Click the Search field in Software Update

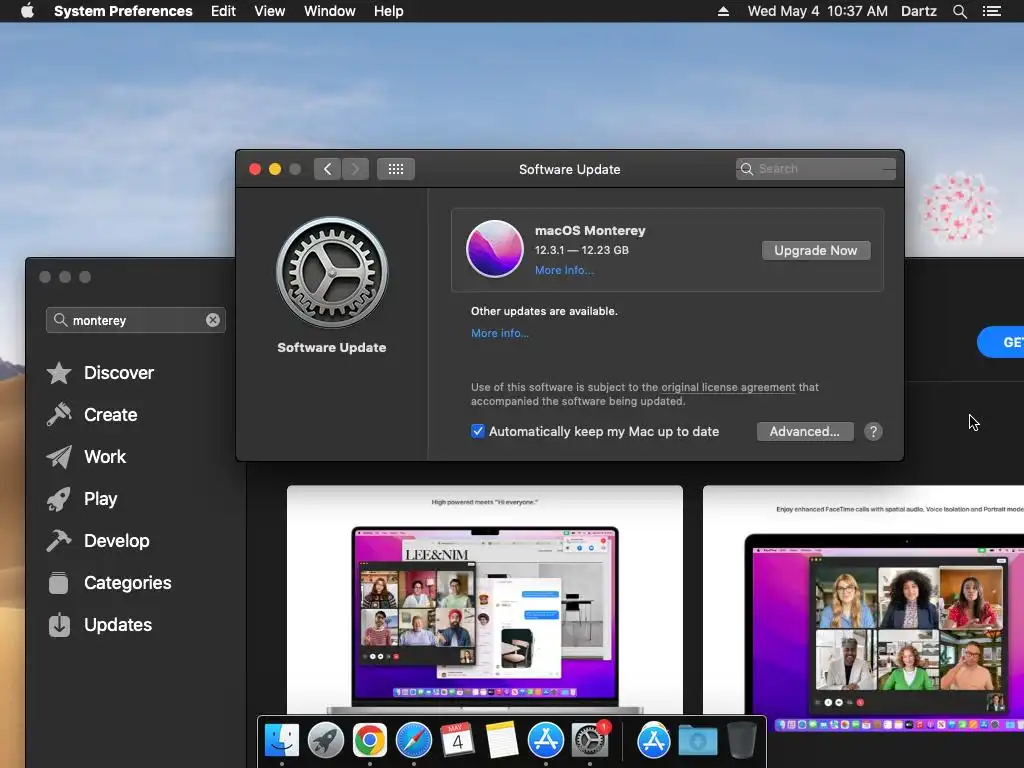(x=816, y=168)
